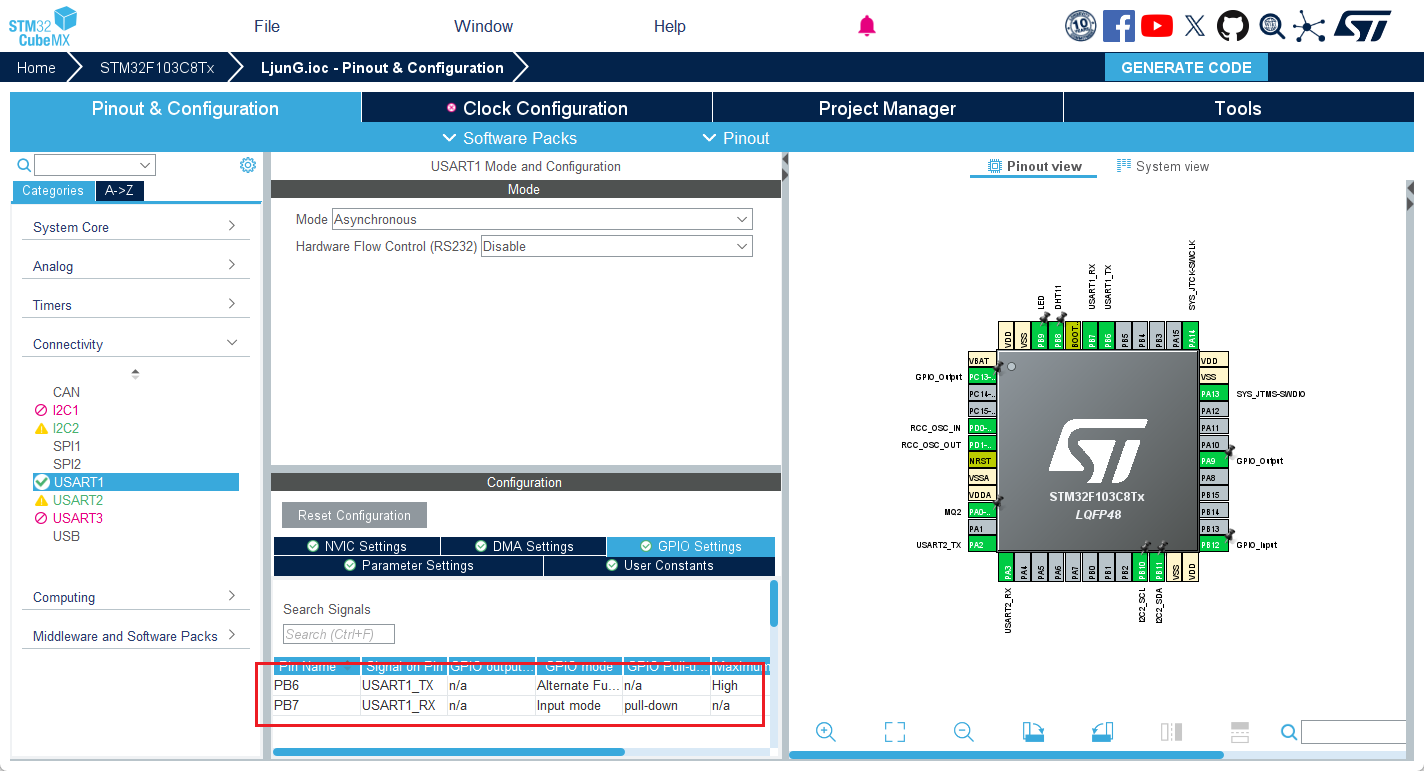This screenshot has width=1424, height=771.
Task: Open the peripheral search combo box
Action: [95, 165]
